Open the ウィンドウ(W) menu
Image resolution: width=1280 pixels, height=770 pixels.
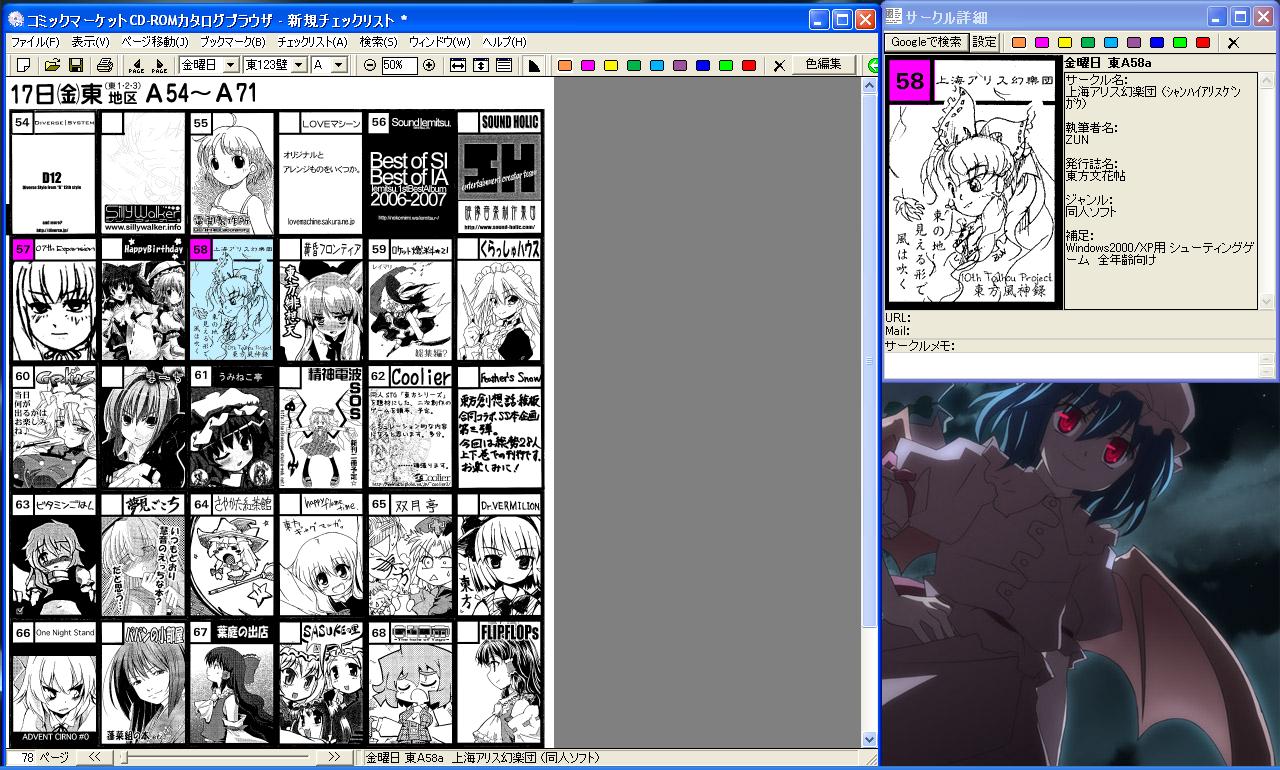coord(439,42)
